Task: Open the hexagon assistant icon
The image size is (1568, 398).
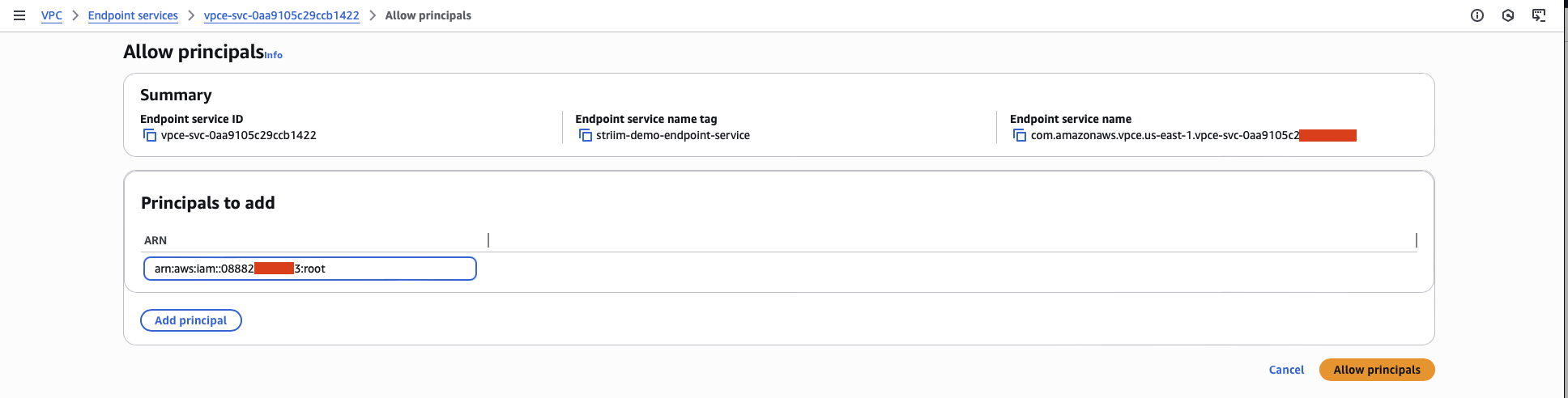Action: coord(1508,15)
